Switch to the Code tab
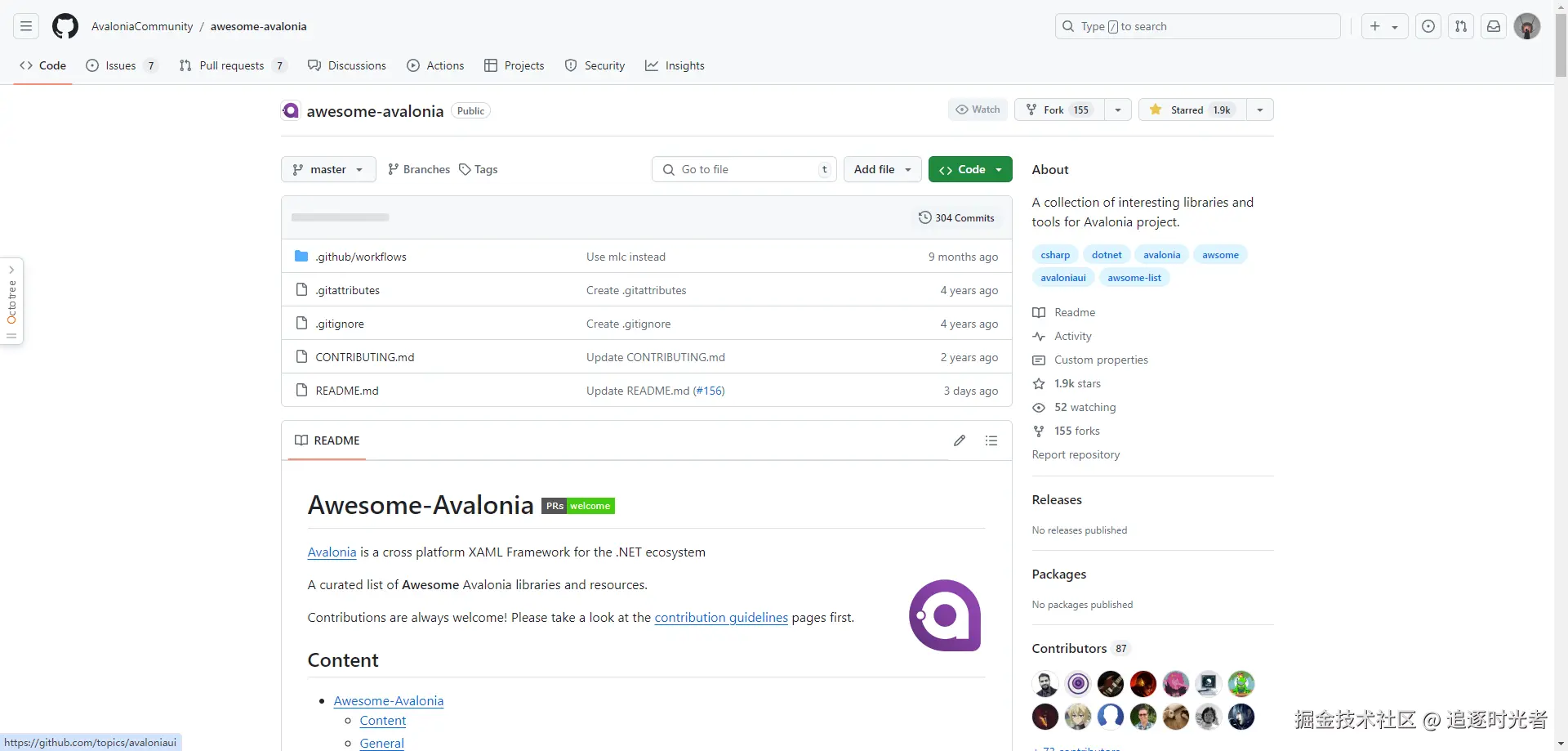This screenshot has height=751, width=1568. [x=43, y=65]
